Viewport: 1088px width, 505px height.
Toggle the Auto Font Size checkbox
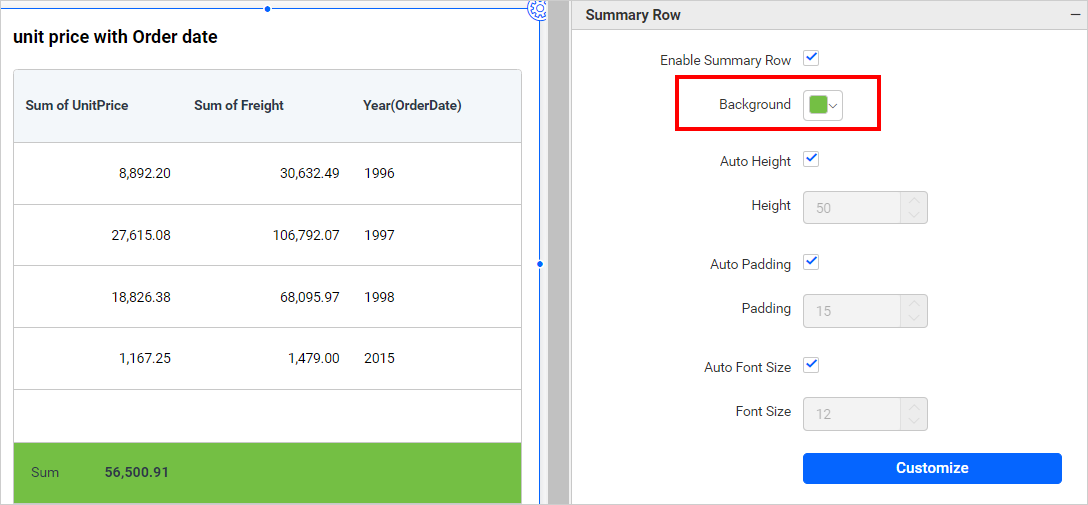[x=812, y=366]
